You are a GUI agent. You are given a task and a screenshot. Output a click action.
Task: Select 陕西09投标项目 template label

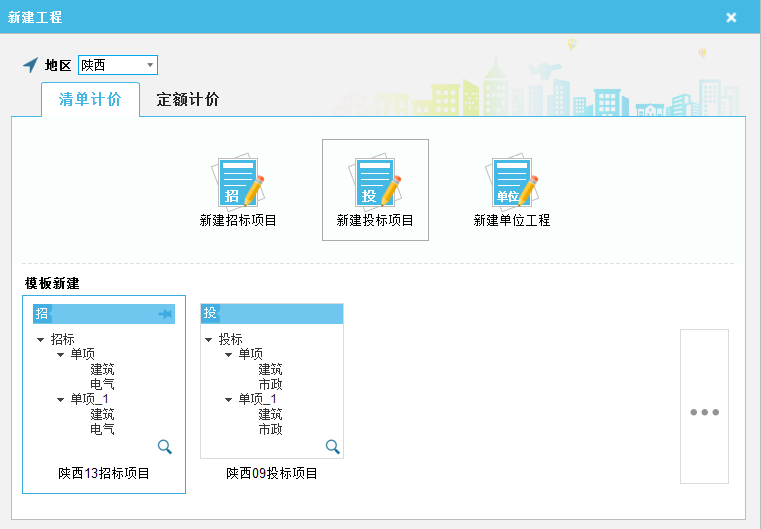[272, 473]
